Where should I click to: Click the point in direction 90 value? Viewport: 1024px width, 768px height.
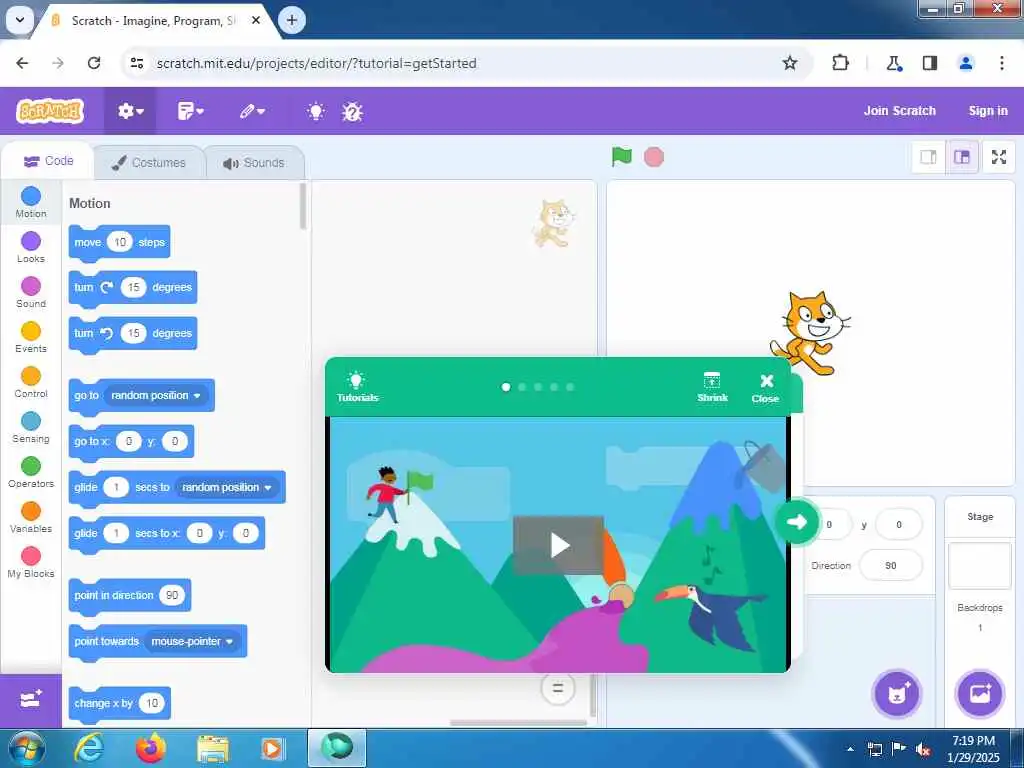coord(172,595)
